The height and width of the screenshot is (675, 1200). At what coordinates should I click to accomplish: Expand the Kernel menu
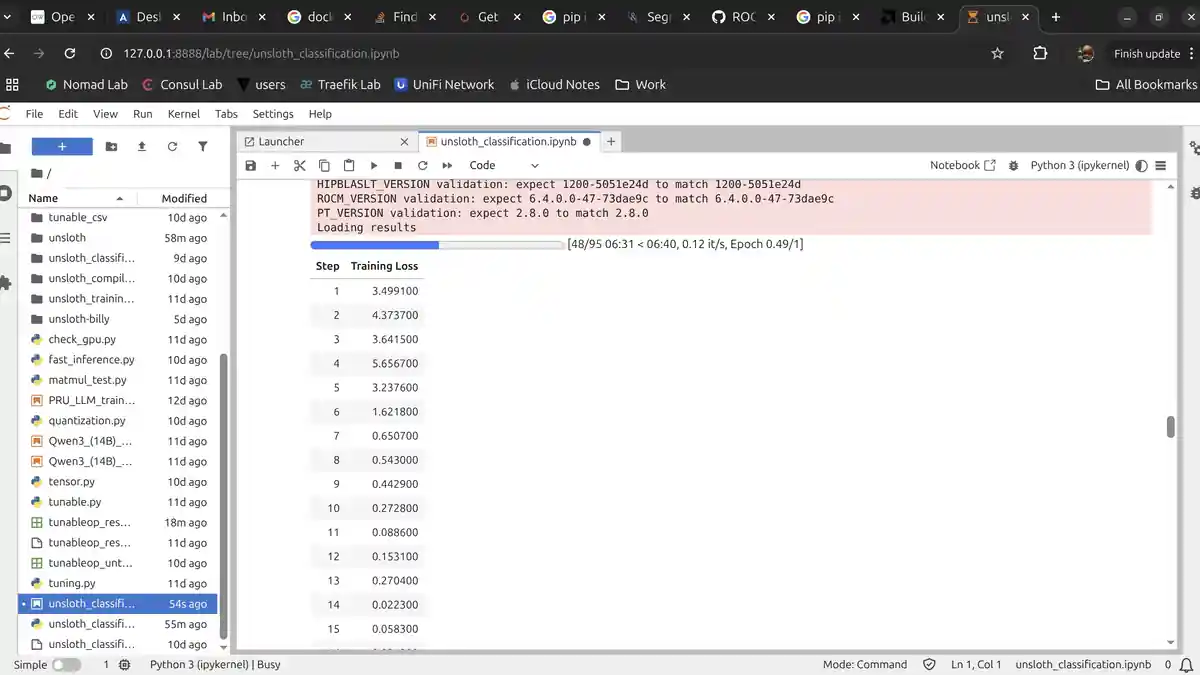184,114
